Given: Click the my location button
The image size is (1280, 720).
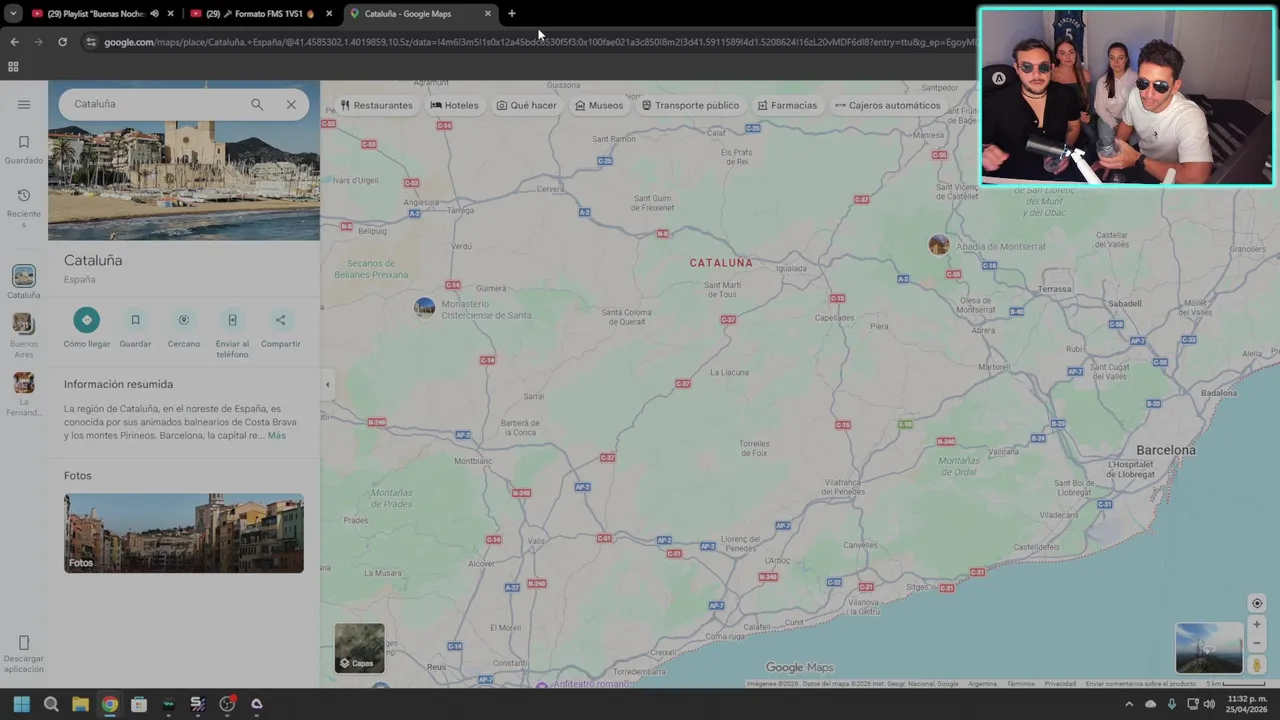Looking at the screenshot, I should tap(1257, 603).
